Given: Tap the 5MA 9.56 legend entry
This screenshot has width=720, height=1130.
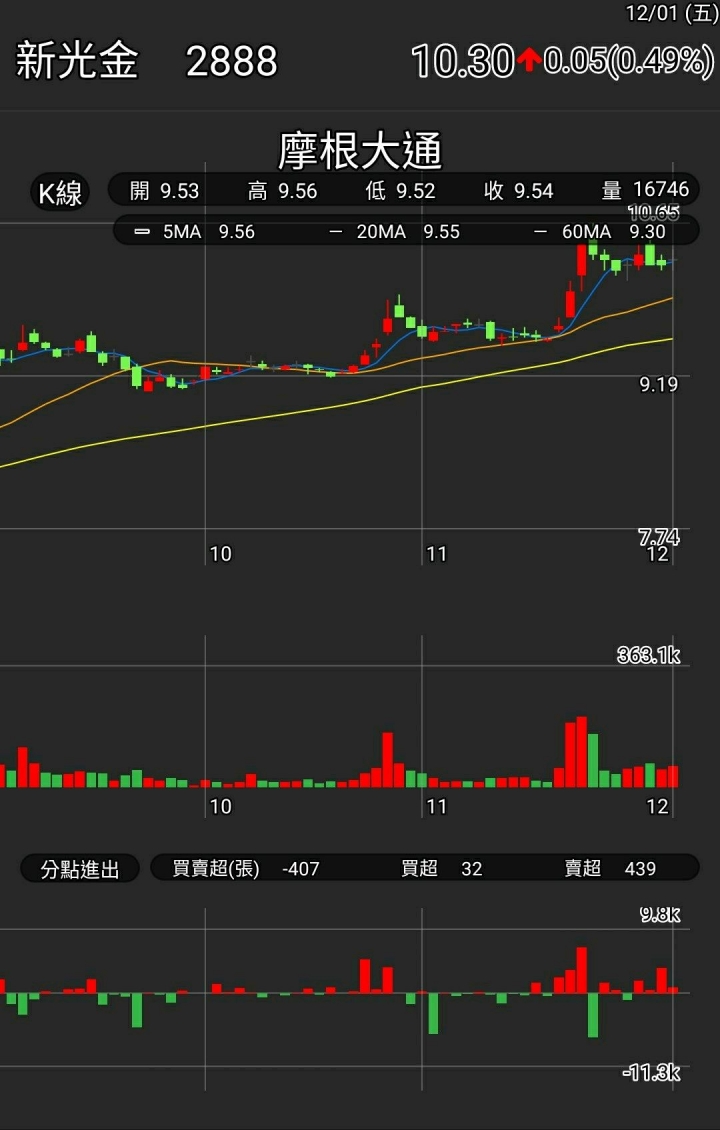Looking at the screenshot, I should pyautogui.click(x=195, y=232).
